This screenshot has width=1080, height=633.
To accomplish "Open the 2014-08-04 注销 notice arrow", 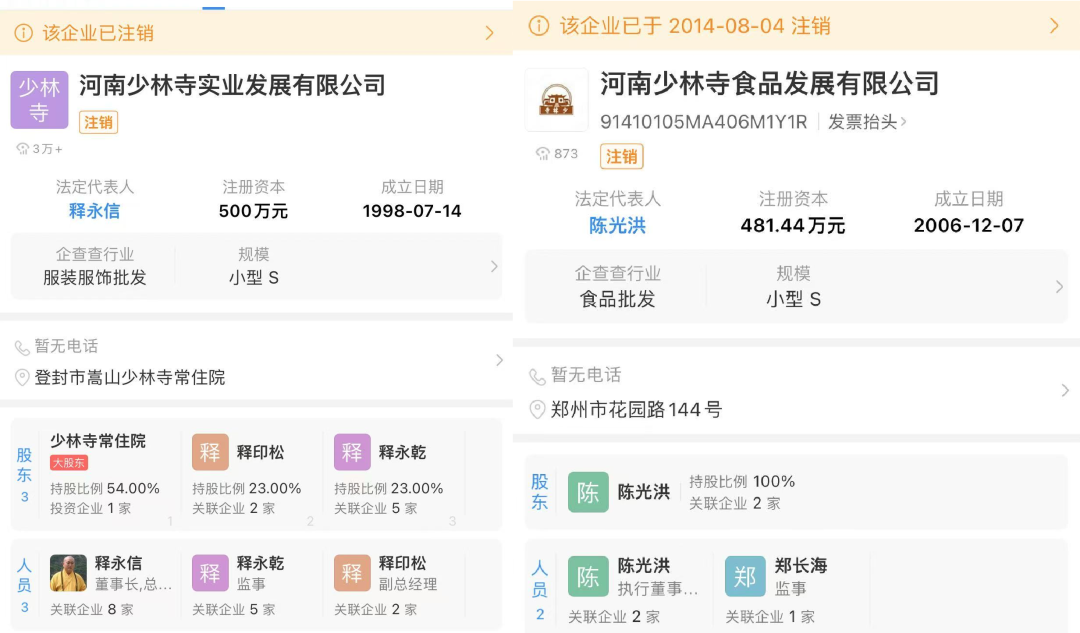I will click(x=1054, y=26).
